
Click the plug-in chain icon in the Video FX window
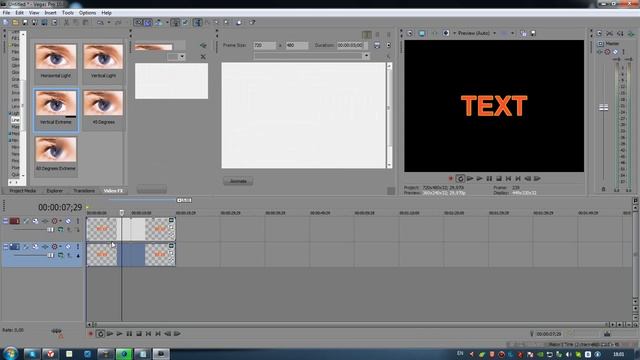tap(203, 45)
